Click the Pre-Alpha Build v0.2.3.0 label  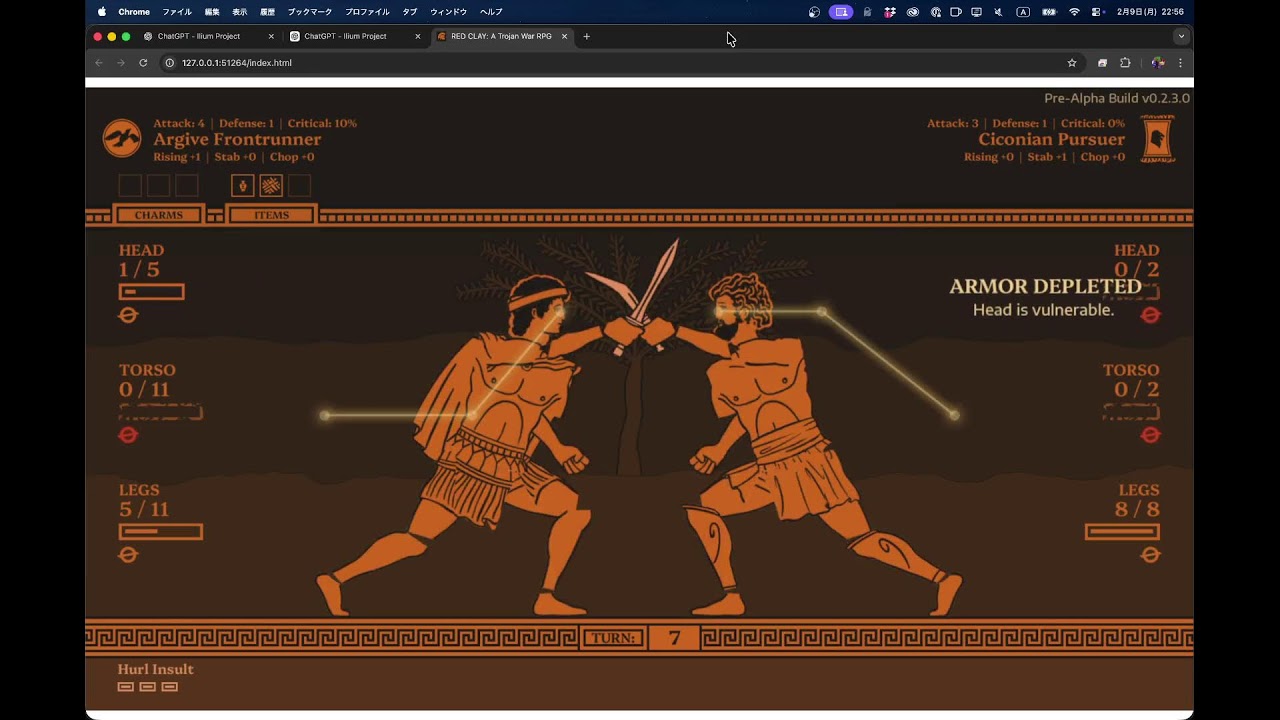point(1117,98)
